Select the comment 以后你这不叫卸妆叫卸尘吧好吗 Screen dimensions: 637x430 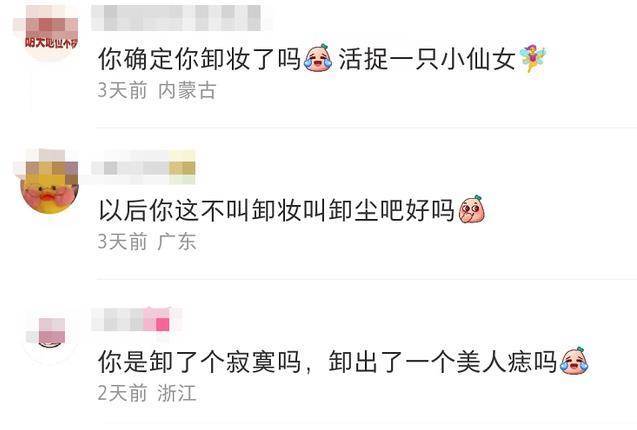click(277, 211)
